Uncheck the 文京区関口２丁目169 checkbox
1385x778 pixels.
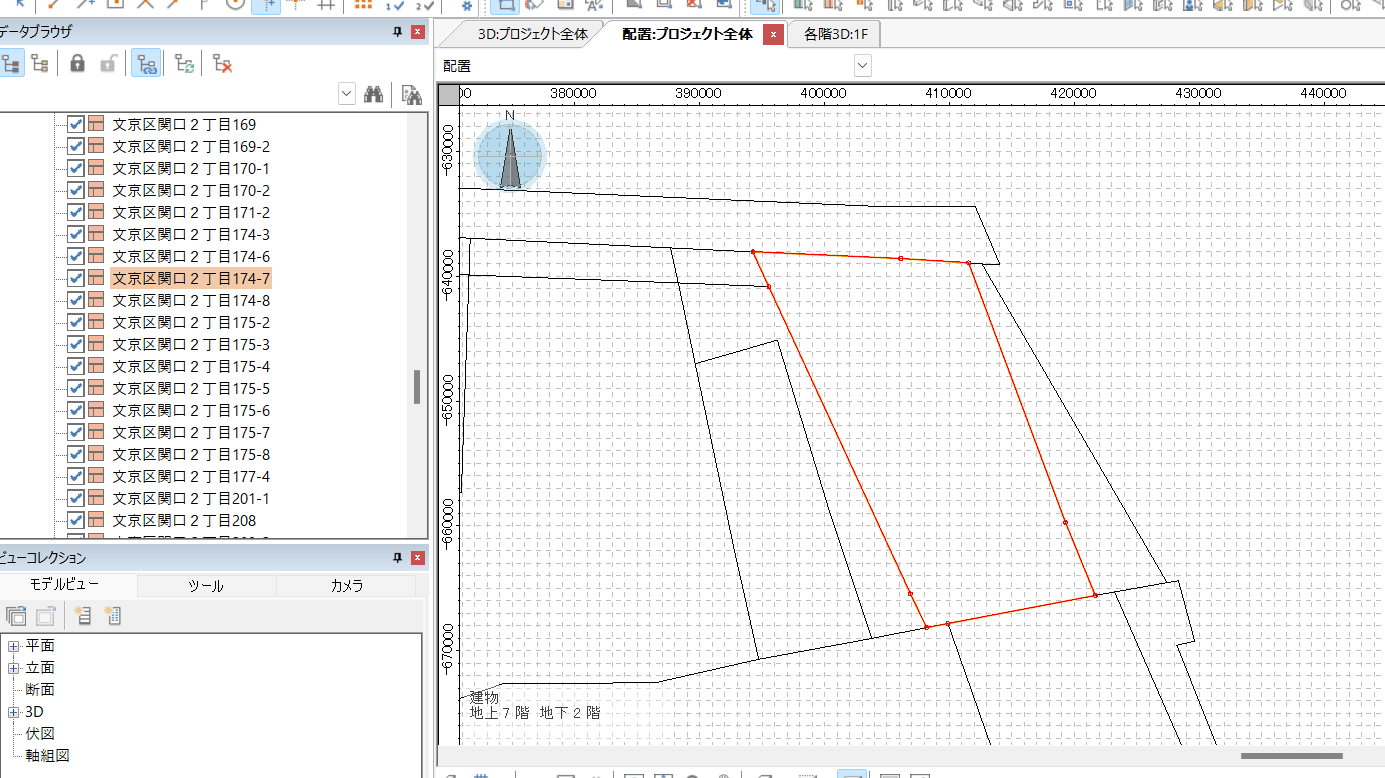tap(75, 125)
